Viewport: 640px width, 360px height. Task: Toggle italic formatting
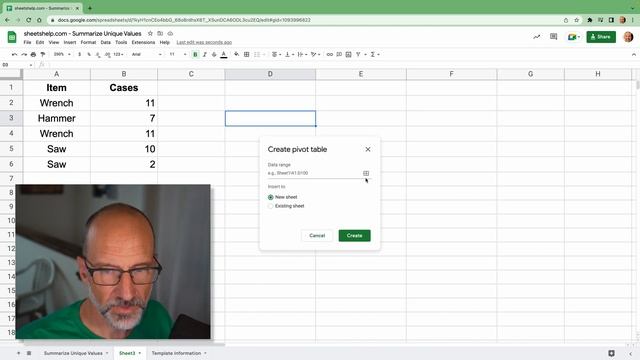pos(204,54)
